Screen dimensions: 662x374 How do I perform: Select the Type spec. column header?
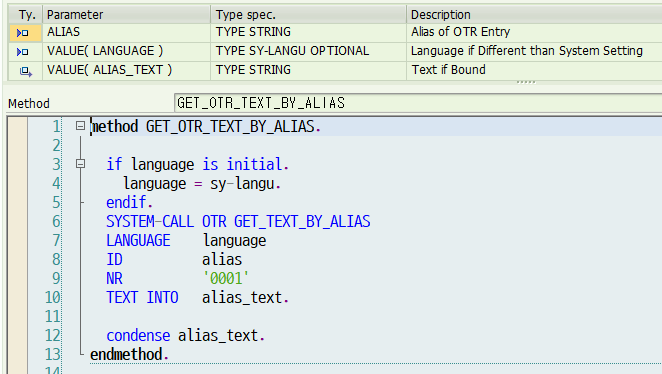pos(309,15)
